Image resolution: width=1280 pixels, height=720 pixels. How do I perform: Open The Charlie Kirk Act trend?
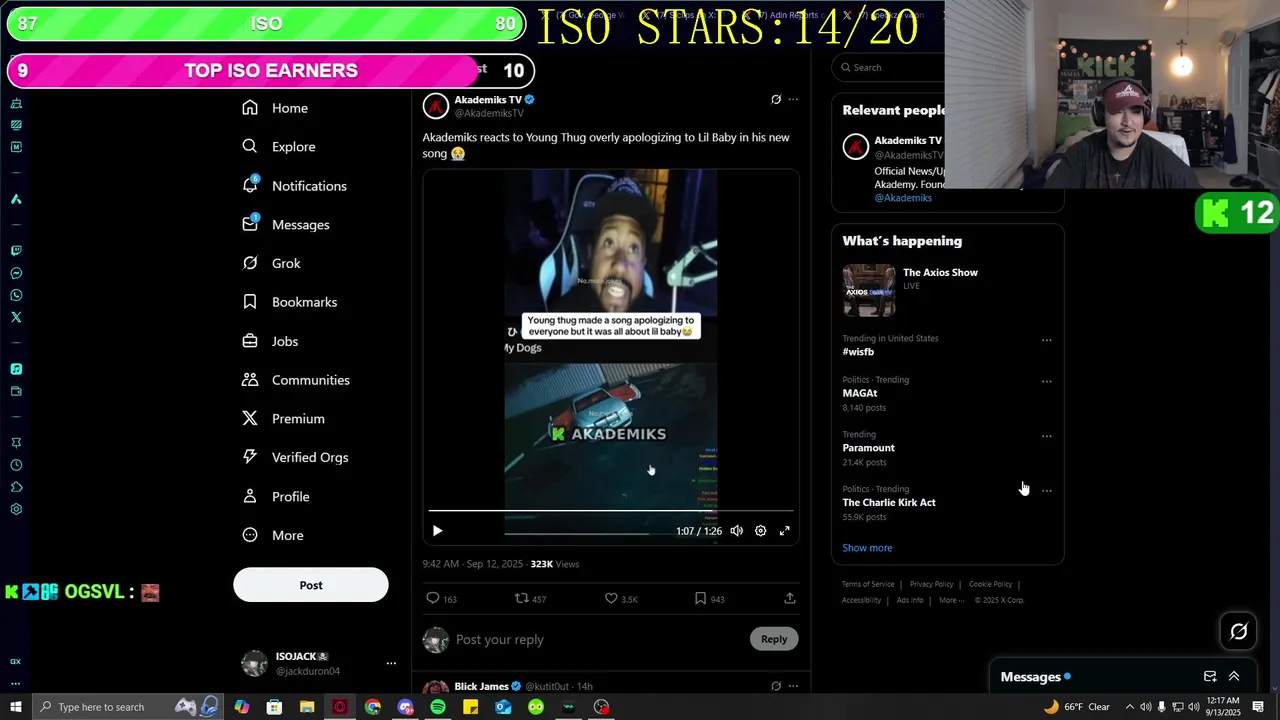coord(889,503)
